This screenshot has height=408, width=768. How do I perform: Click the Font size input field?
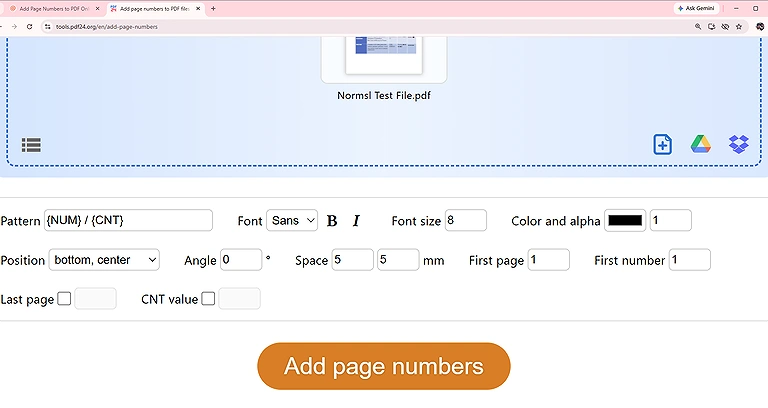click(x=466, y=220)
